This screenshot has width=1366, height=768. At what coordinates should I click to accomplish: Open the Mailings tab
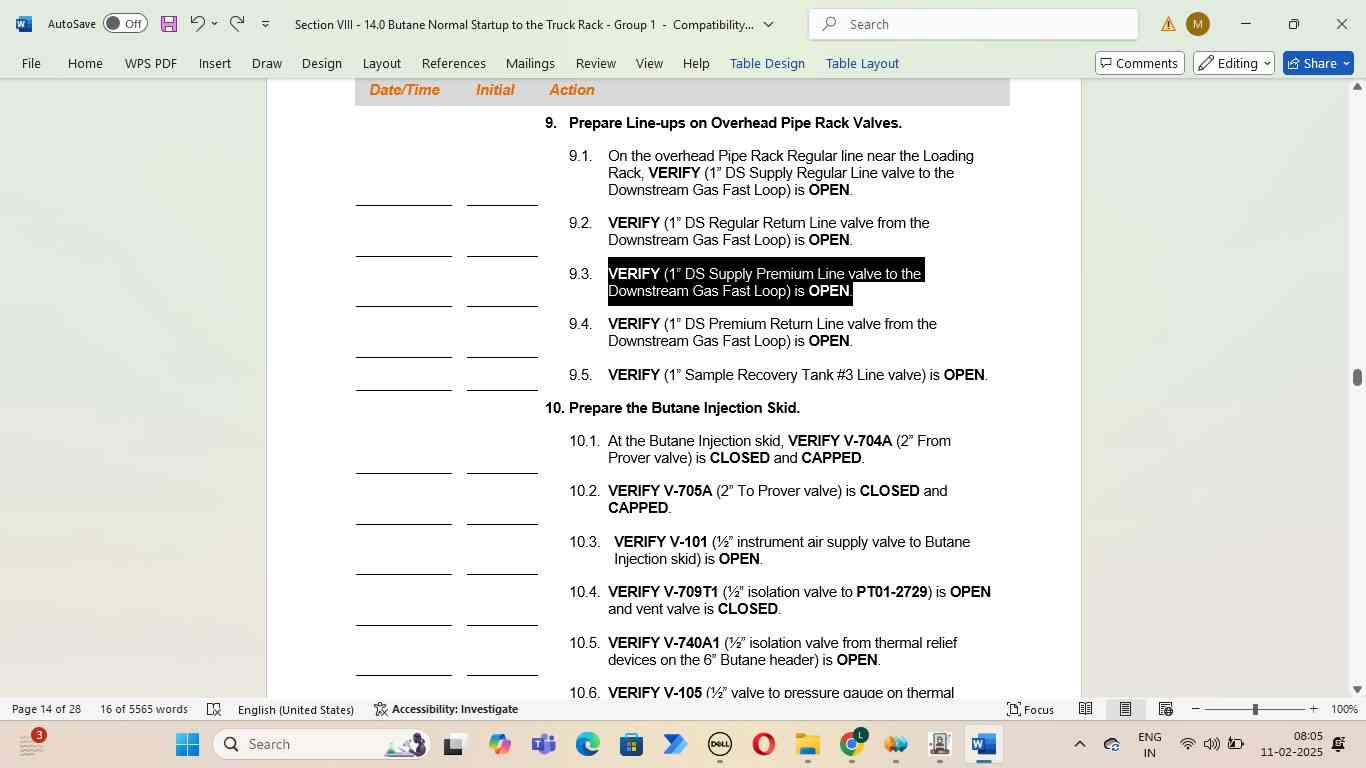pyautogui.click(x=530, y=63)
